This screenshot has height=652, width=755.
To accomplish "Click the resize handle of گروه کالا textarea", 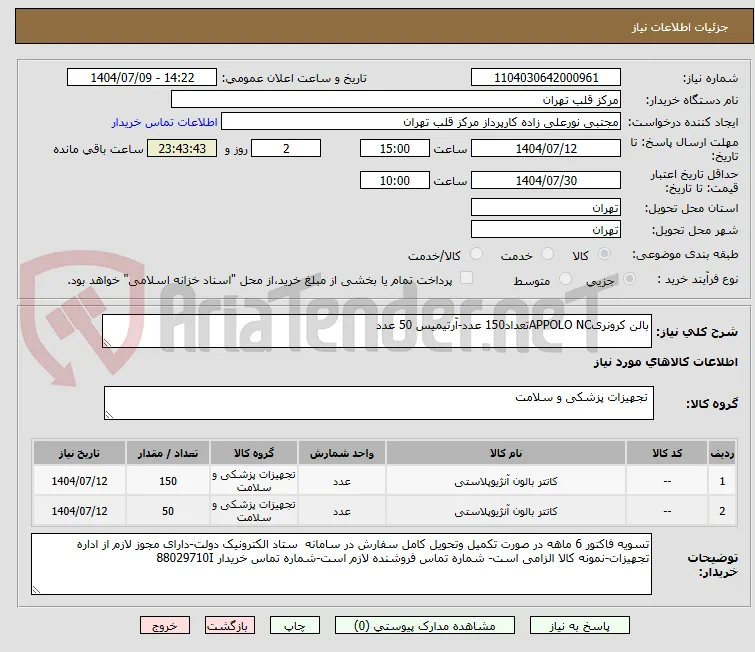I will [x=109, y=415].
